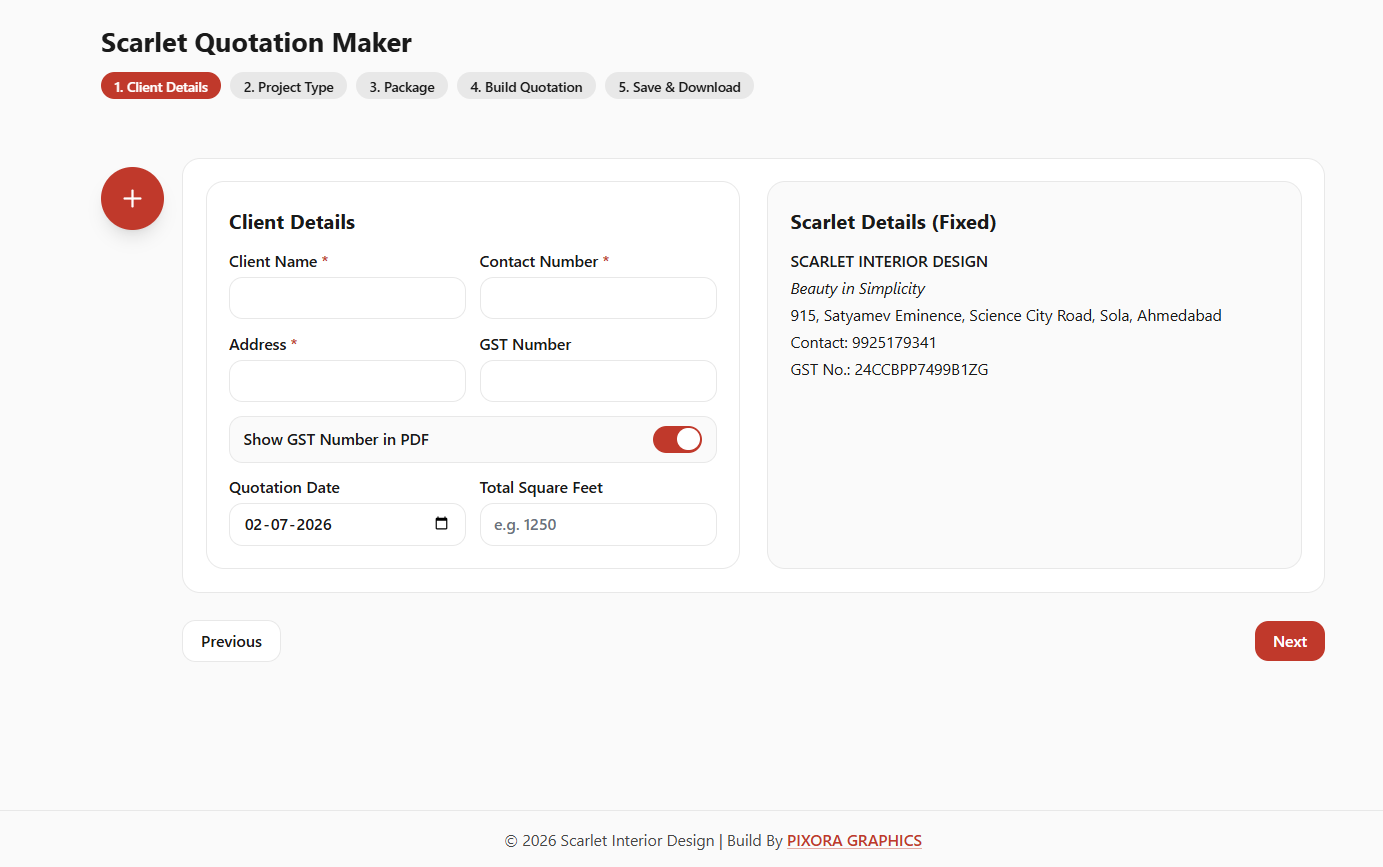Click the GST No.: 24CCBPP7499B1ZG line
Viewport: 1383px width, 867px height.
click(x=889, y=369)
